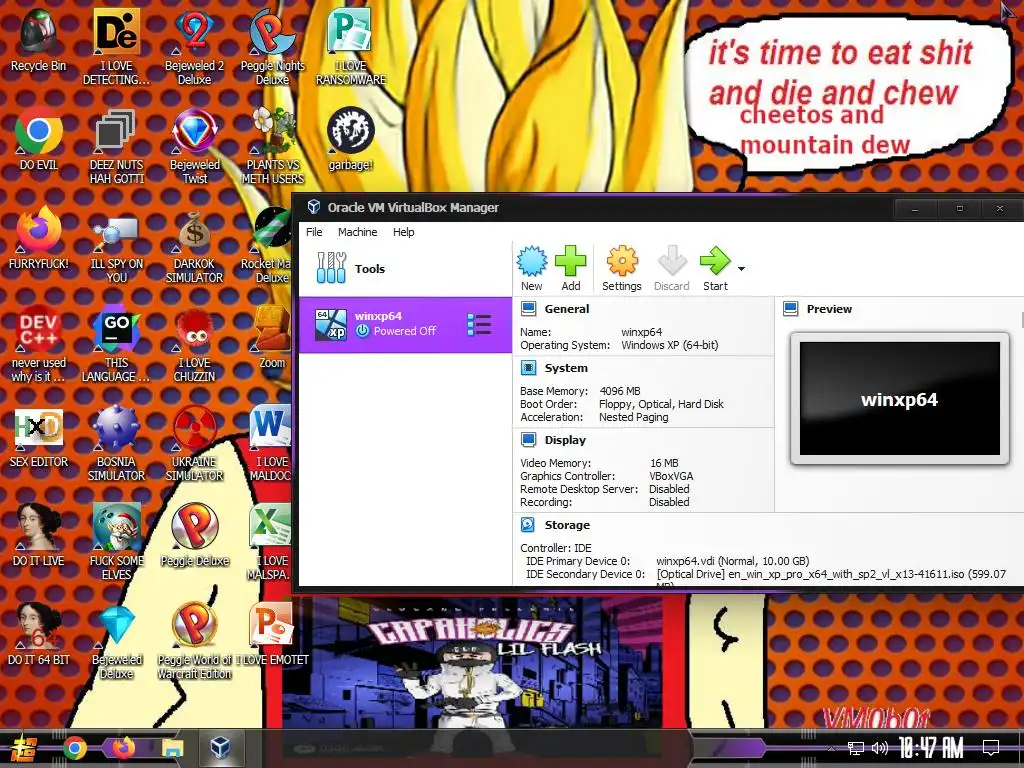The width and height of the screenshot is (1024, 768).
Task: Open DO IT 64 BIT desktop icon
Action: point(39,633)
